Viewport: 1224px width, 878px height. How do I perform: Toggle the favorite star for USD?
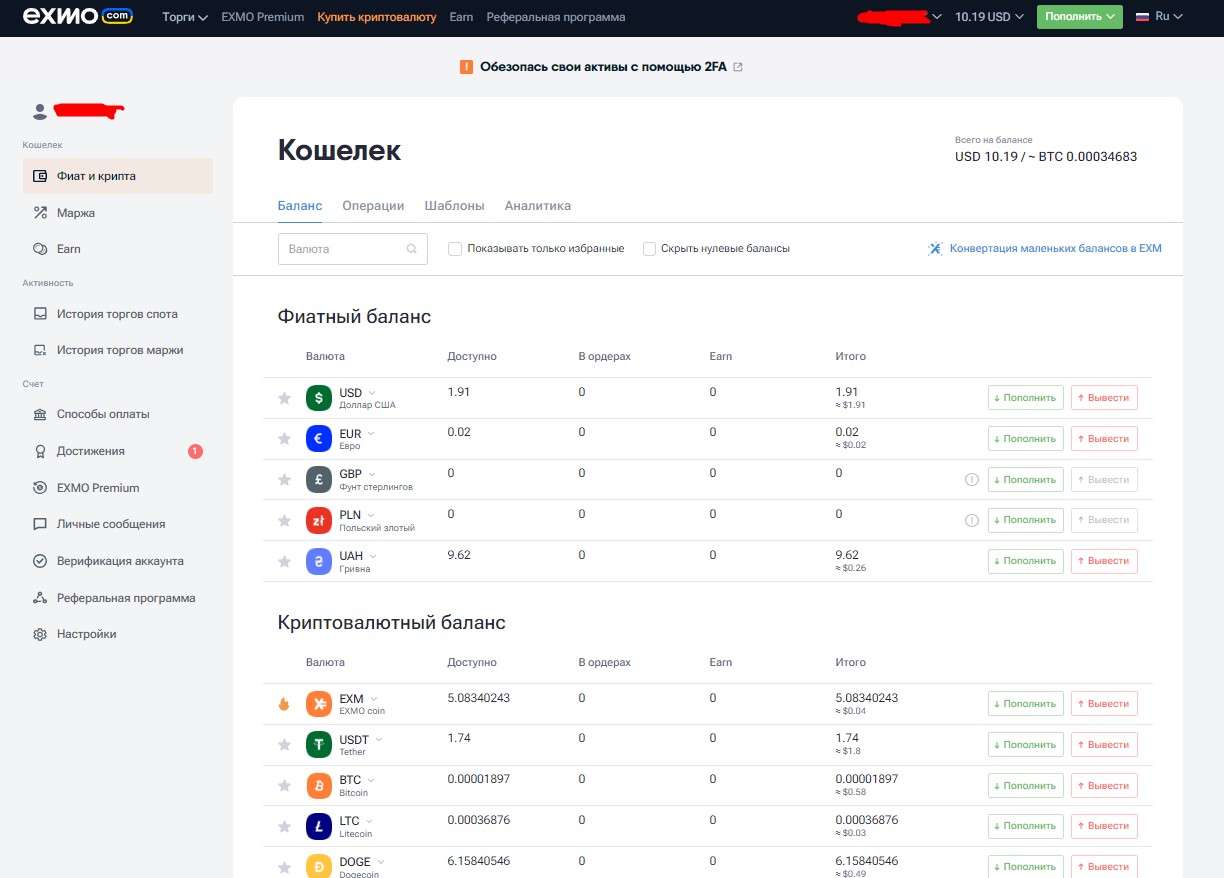tap(284, 398)
